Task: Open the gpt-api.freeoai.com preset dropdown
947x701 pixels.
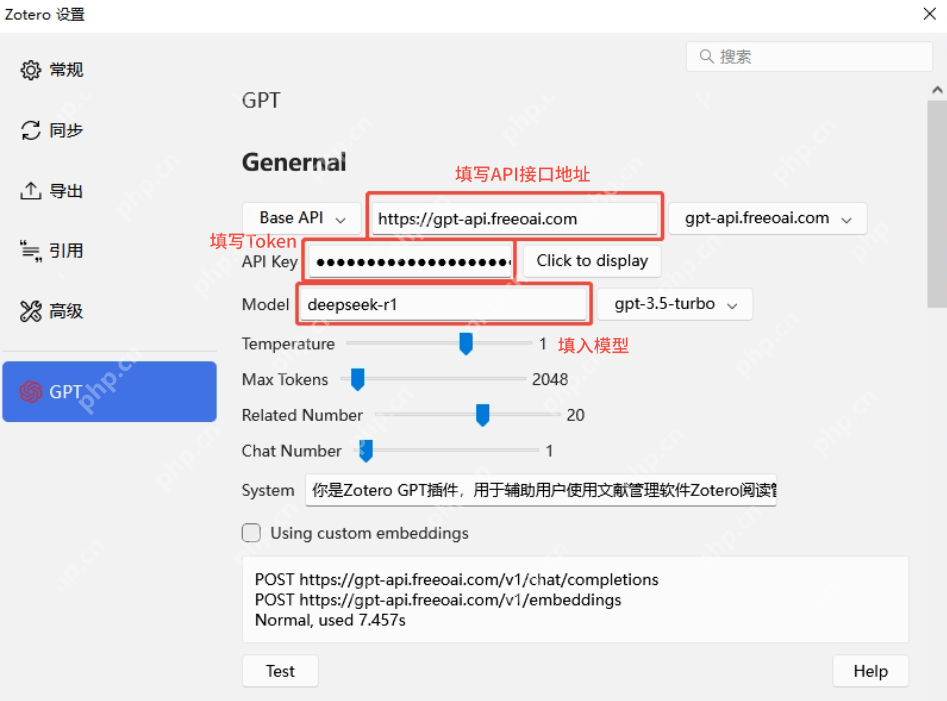Action: tap(768, 218)
